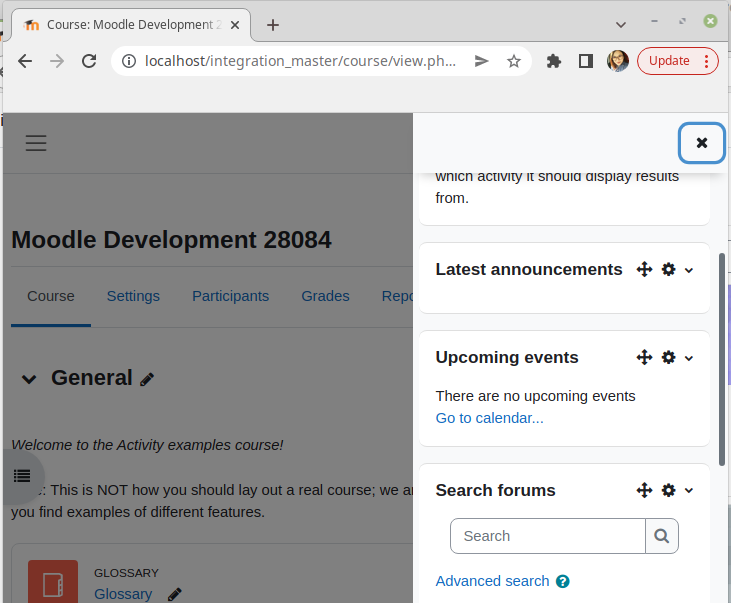
Task: Click move icon for Latest announcements block
Action: [644, 270]
